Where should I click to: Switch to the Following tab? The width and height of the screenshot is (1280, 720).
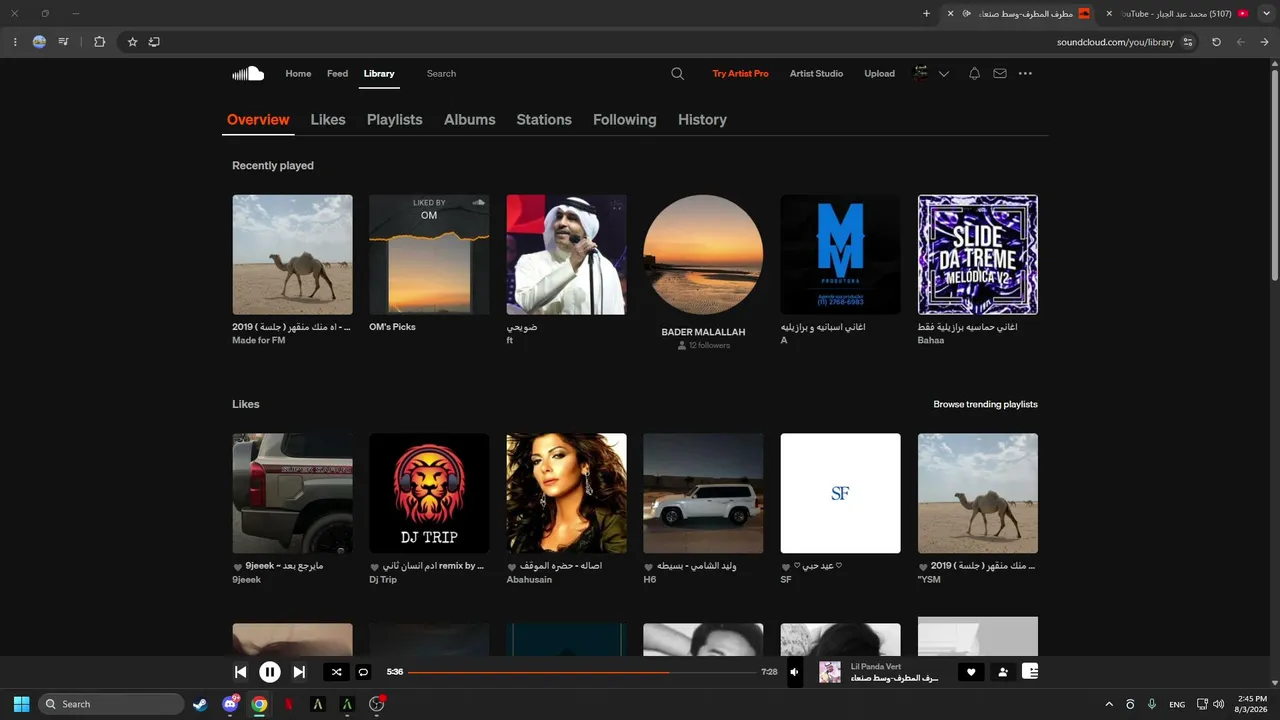[x=625, y=119]
